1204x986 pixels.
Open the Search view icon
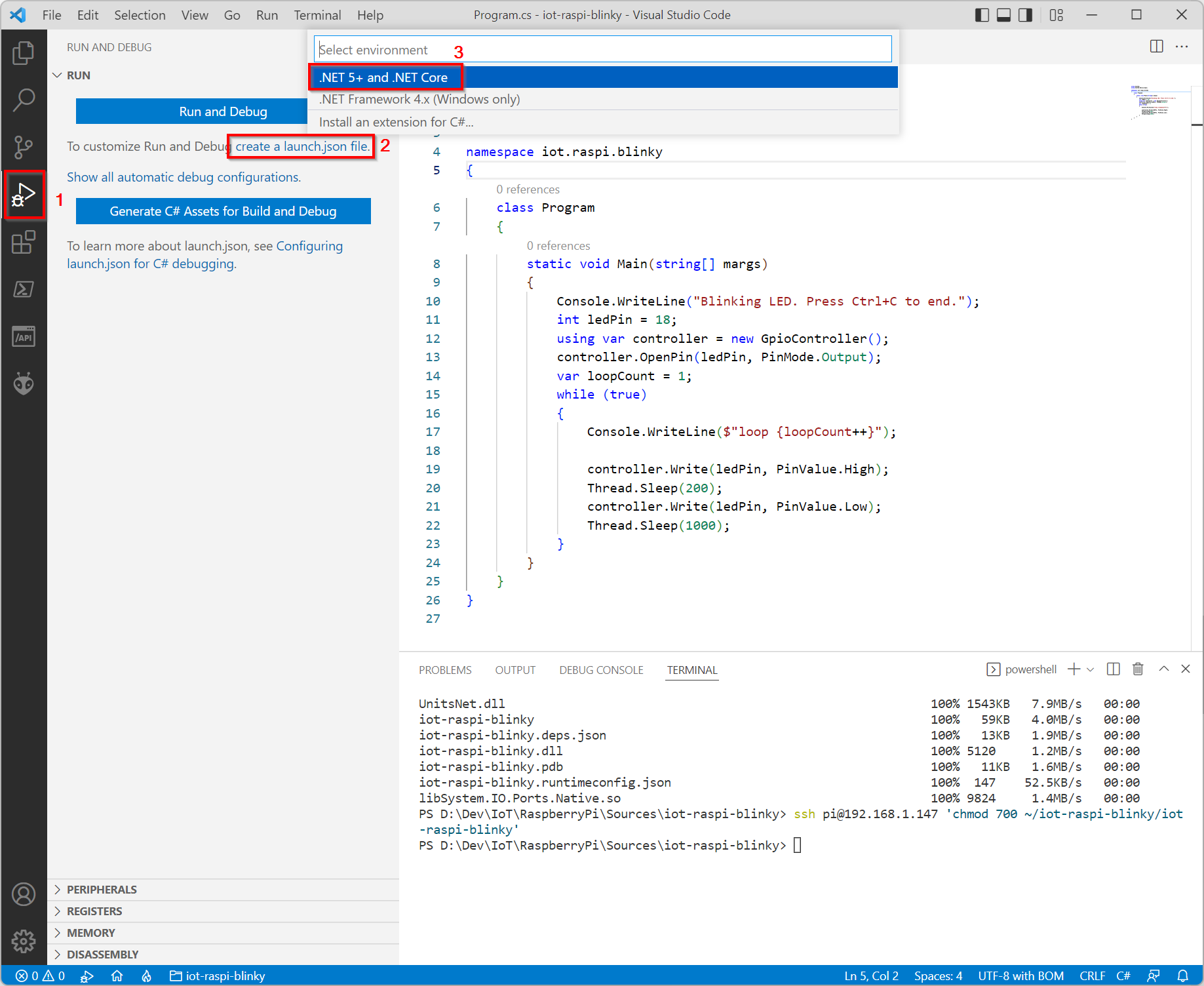[x=24, y=100]
